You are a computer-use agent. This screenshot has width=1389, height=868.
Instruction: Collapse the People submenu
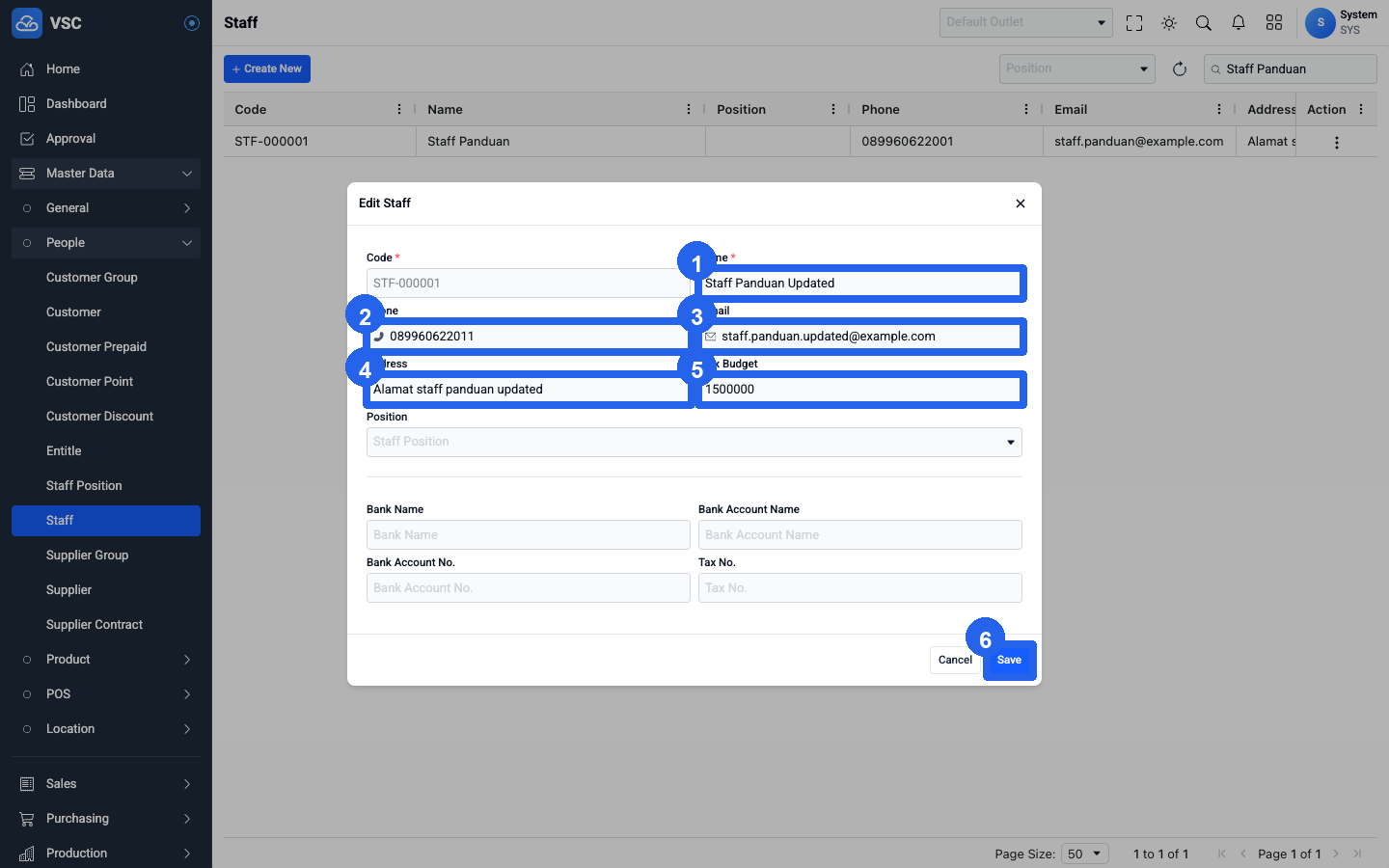click(106, 243)
